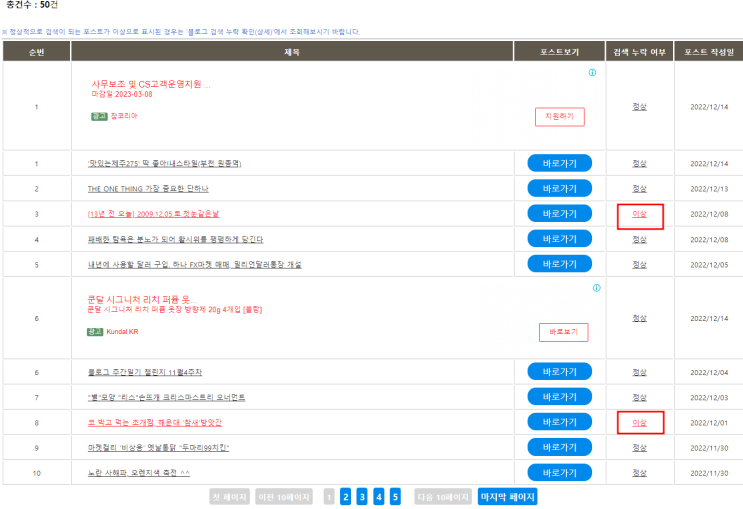Click 정상 status for THE ONE THING post
Viewport: 743px width, 509px height.
[x=639, y=189]
